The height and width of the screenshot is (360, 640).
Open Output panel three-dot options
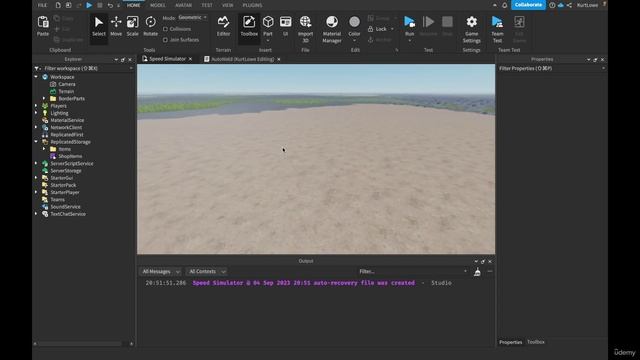[x=490, y=271]
